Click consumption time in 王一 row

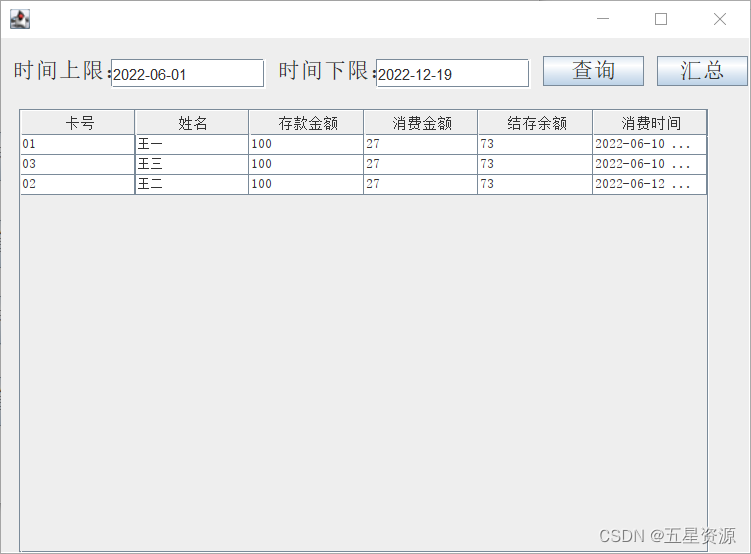(650, 145)
